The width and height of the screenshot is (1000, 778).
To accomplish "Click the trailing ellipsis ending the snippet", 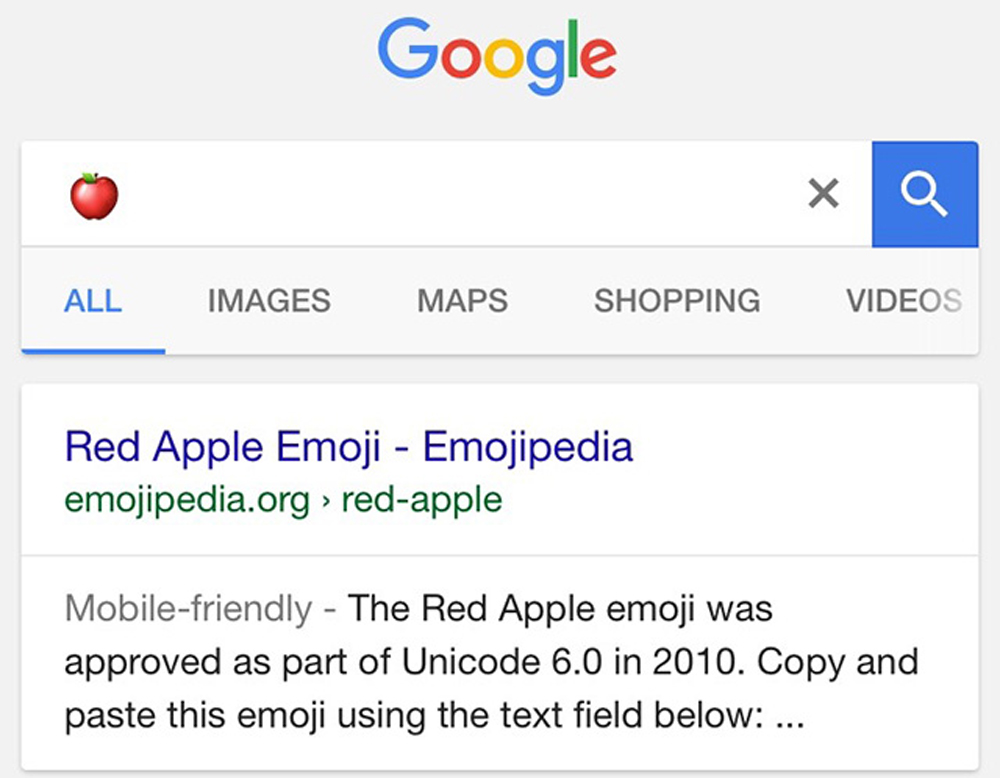I will (x=790, y=716).
